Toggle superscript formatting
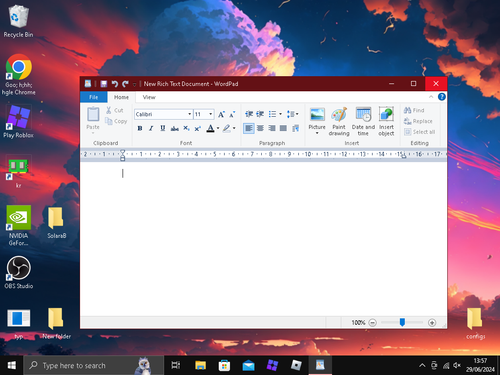 198,128
